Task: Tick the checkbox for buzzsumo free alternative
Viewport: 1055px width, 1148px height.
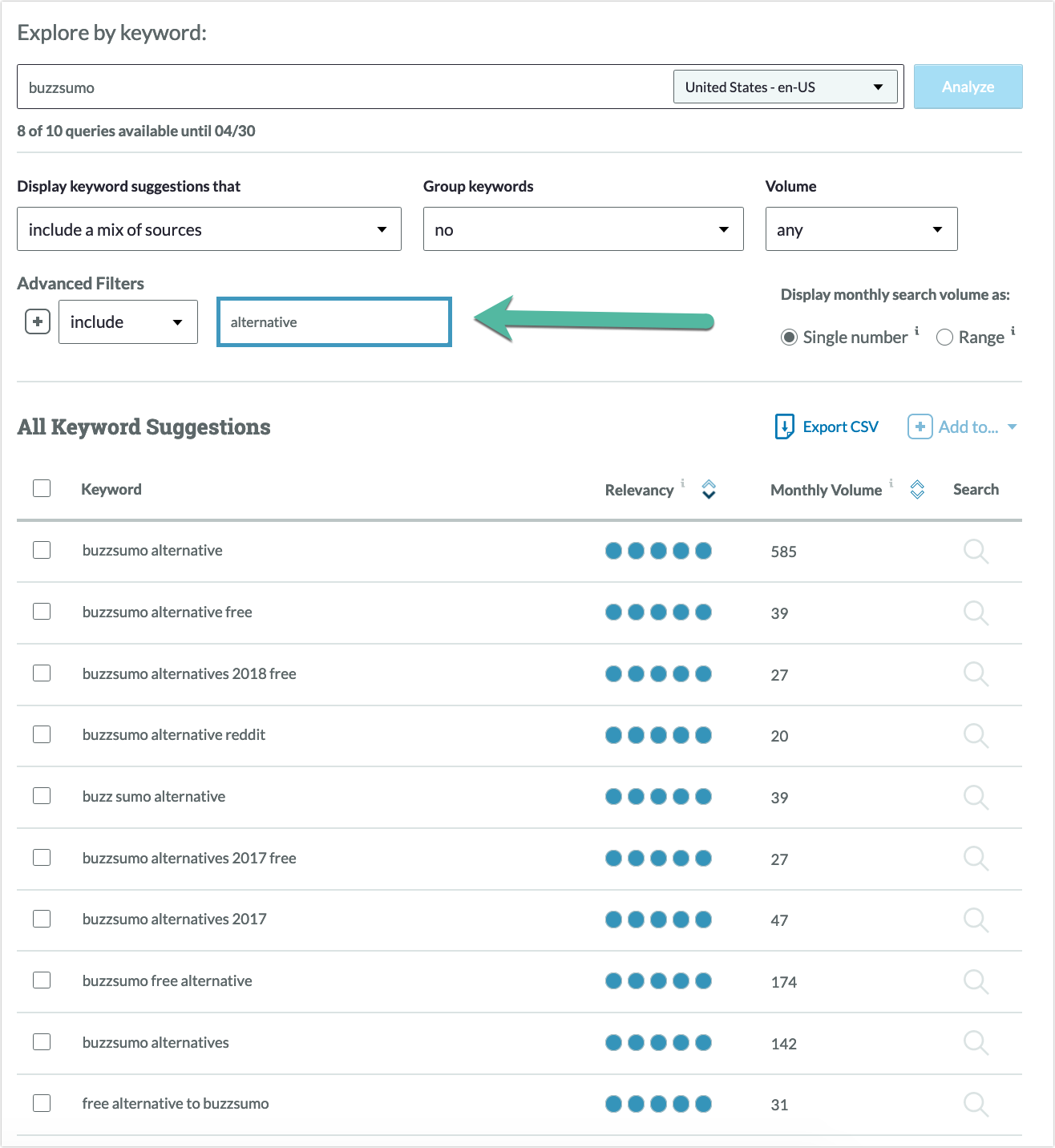Action: point(42,980)
